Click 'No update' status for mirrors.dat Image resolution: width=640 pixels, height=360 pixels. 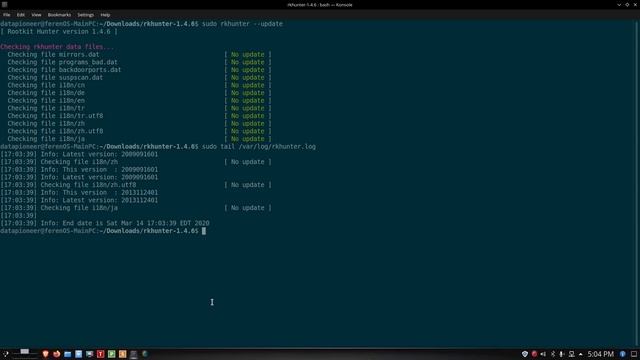[248, 54]
